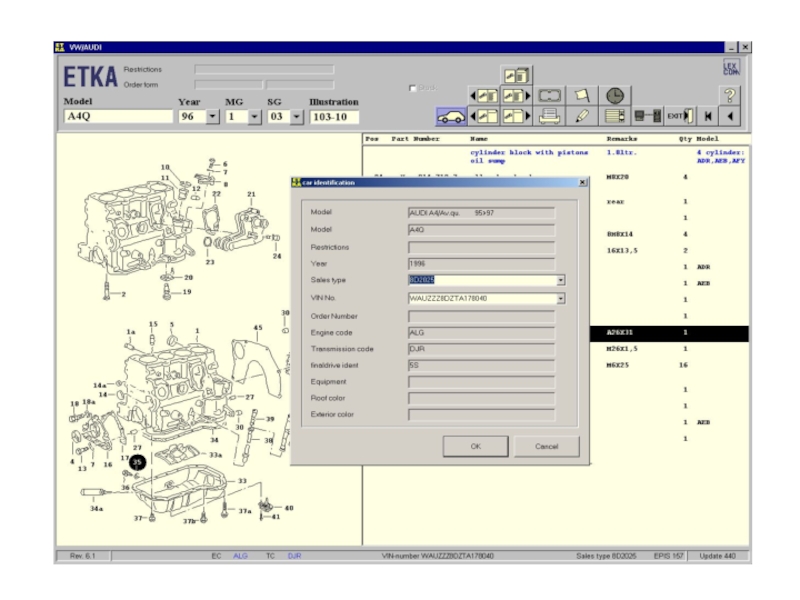
Task: Click the 'cylinder block with pistons' heading
Action: pyautogui.click(x=529, y=153)
